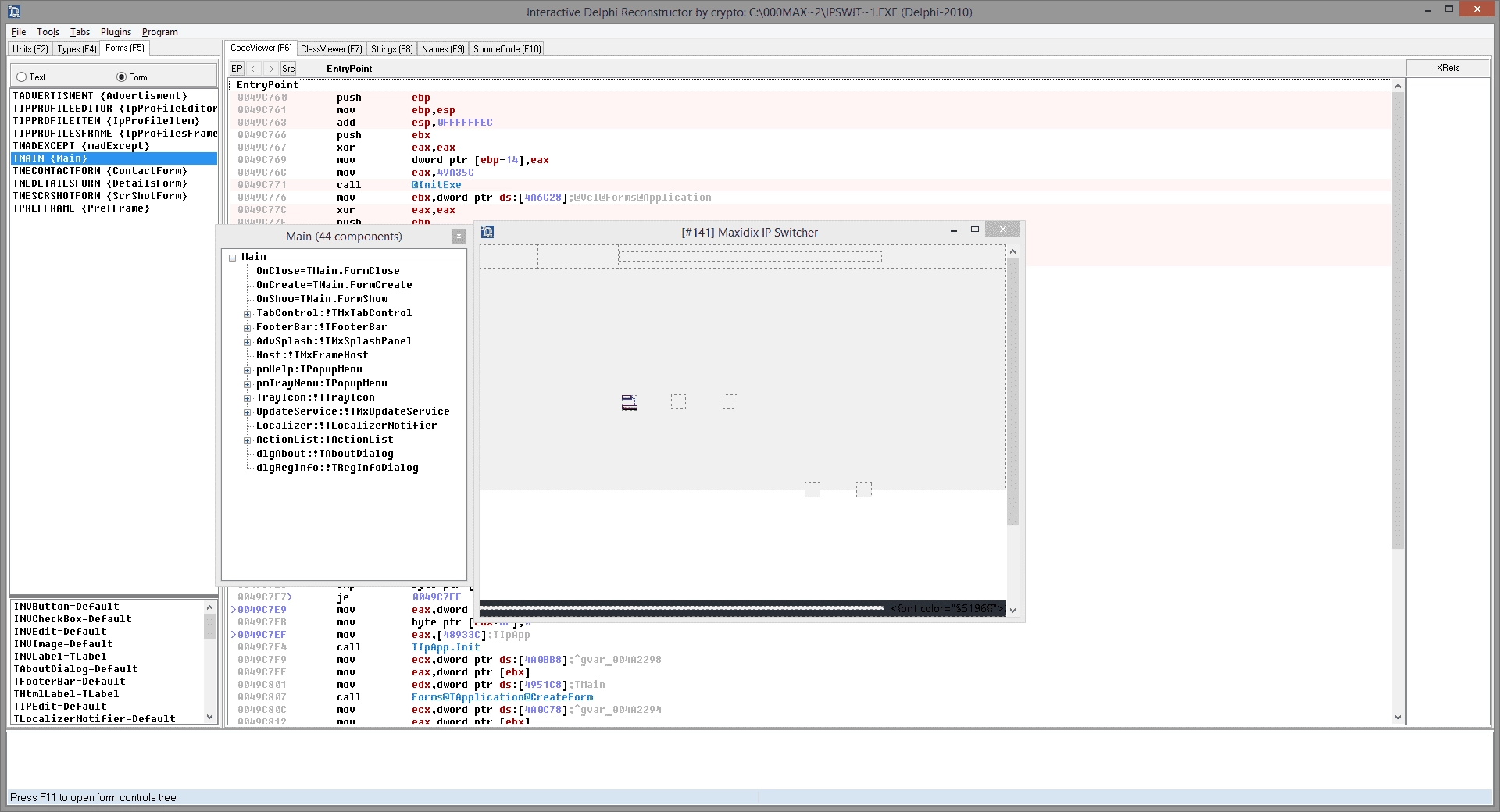Click the code viewer vertical scrollbar thumb
The width and height of the screenshot is (1500, 812).
pos(1398,320)
